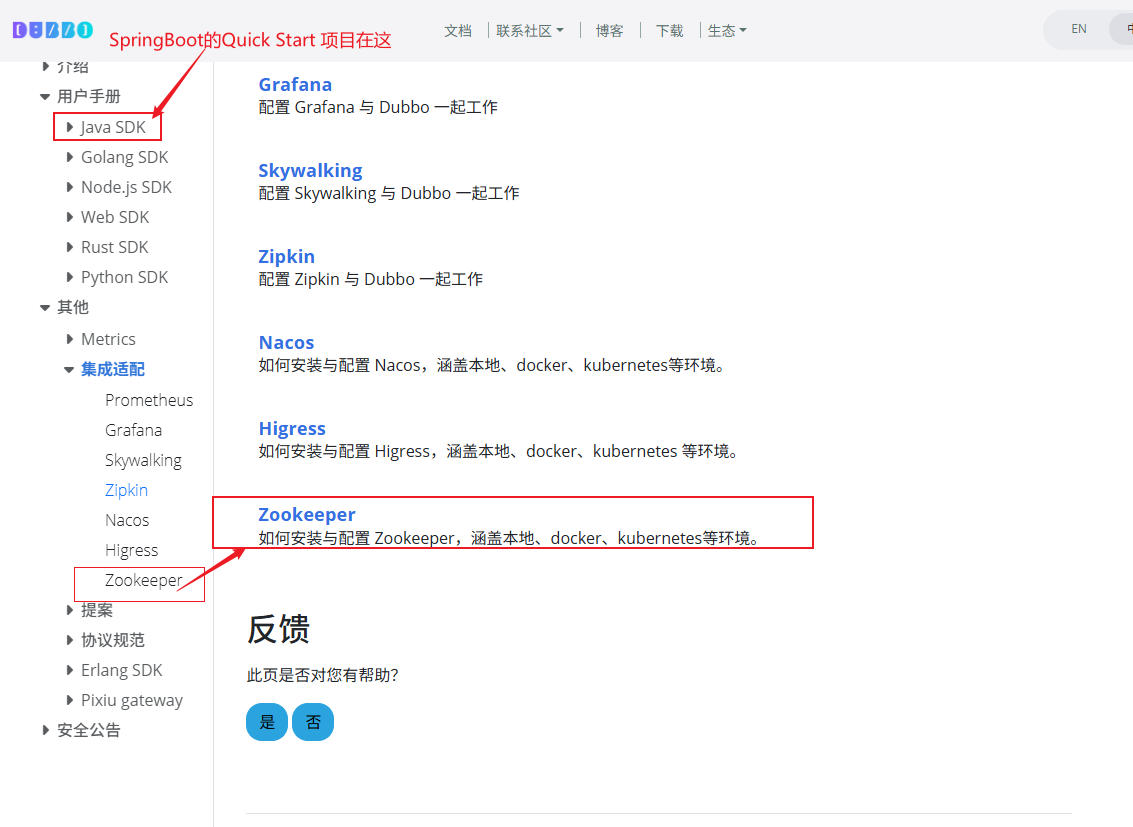Expand the Erlang SDK tree arrow
The height and width of the screenshot is (827, 1133).
coord(69,670)
